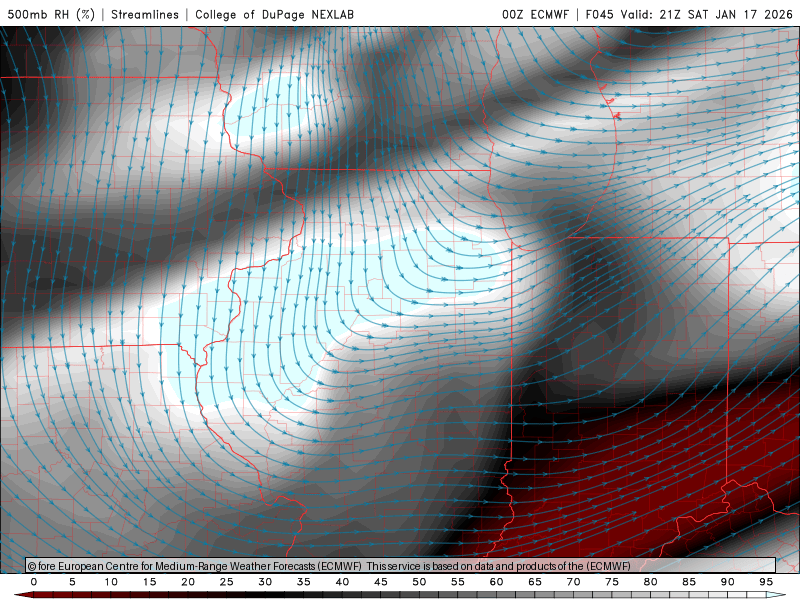
Task: Click the colorbar label '75'
Action: pyautogui.click(x=612, y=582)
